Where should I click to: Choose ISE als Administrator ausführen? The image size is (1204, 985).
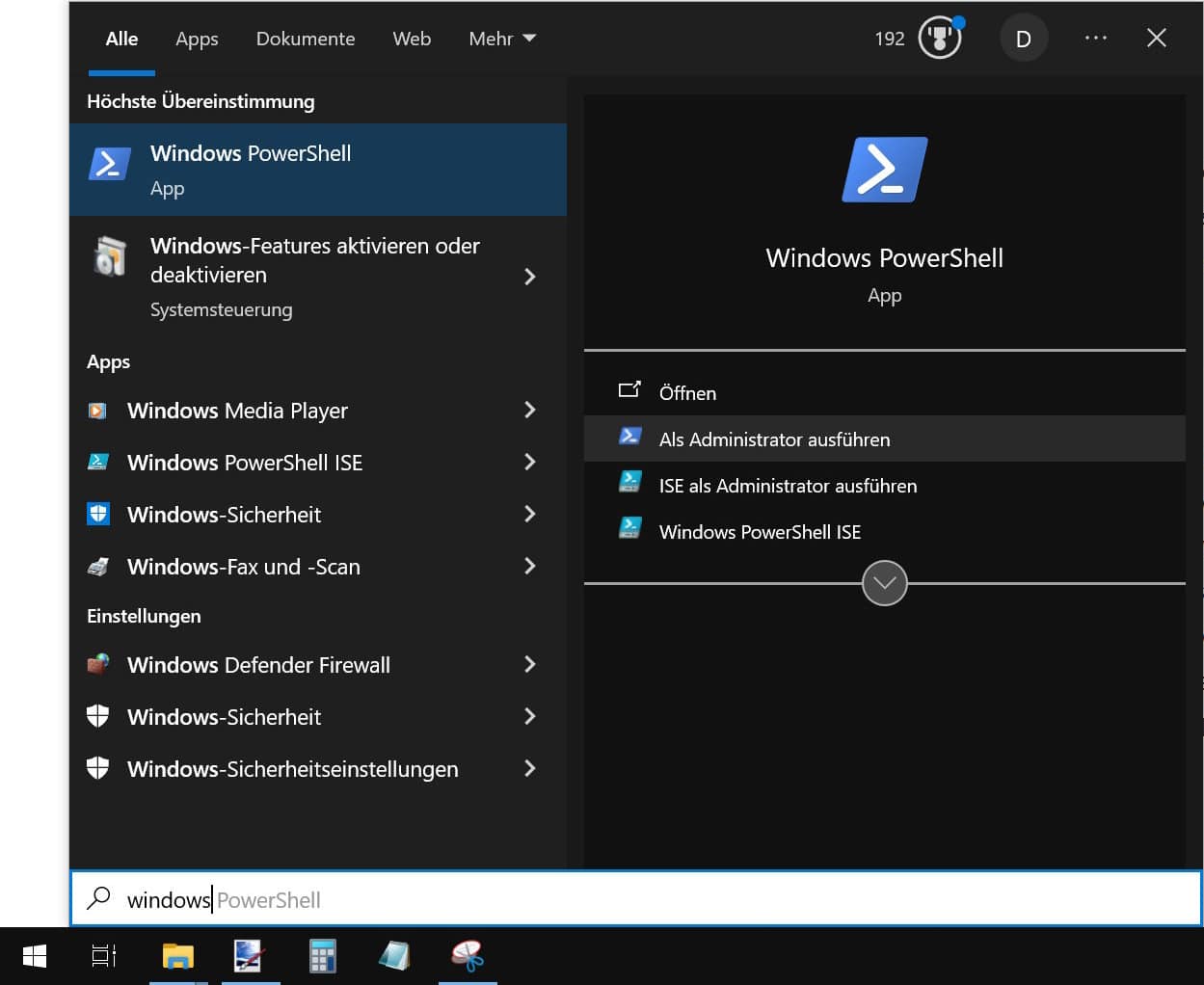[884, 485]
